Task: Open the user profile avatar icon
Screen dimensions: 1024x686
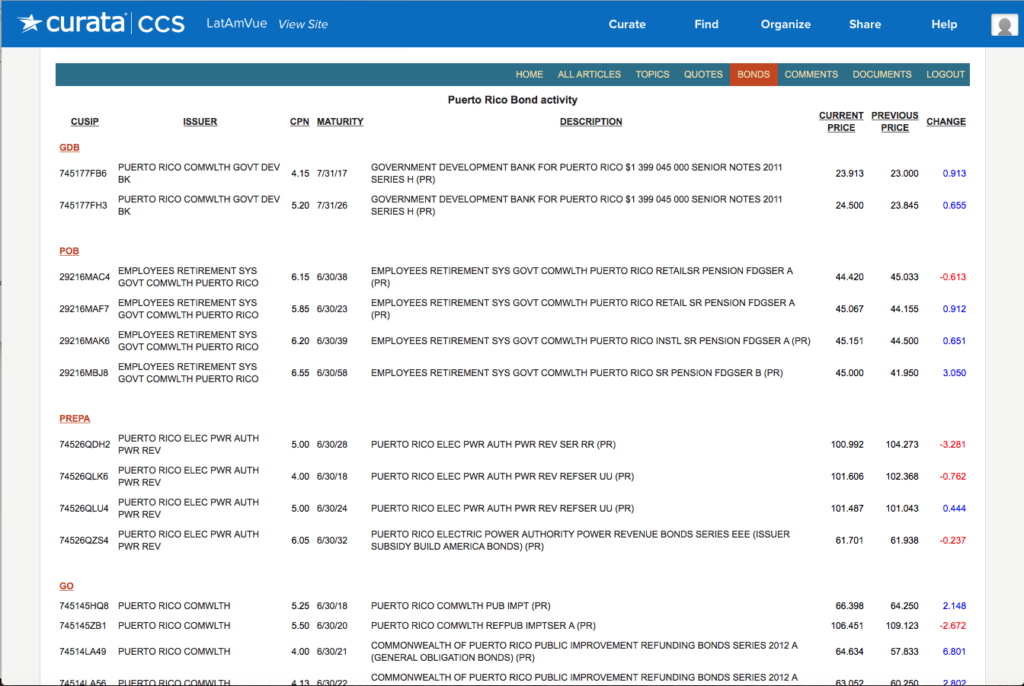Action: [x=1003, y=25]
